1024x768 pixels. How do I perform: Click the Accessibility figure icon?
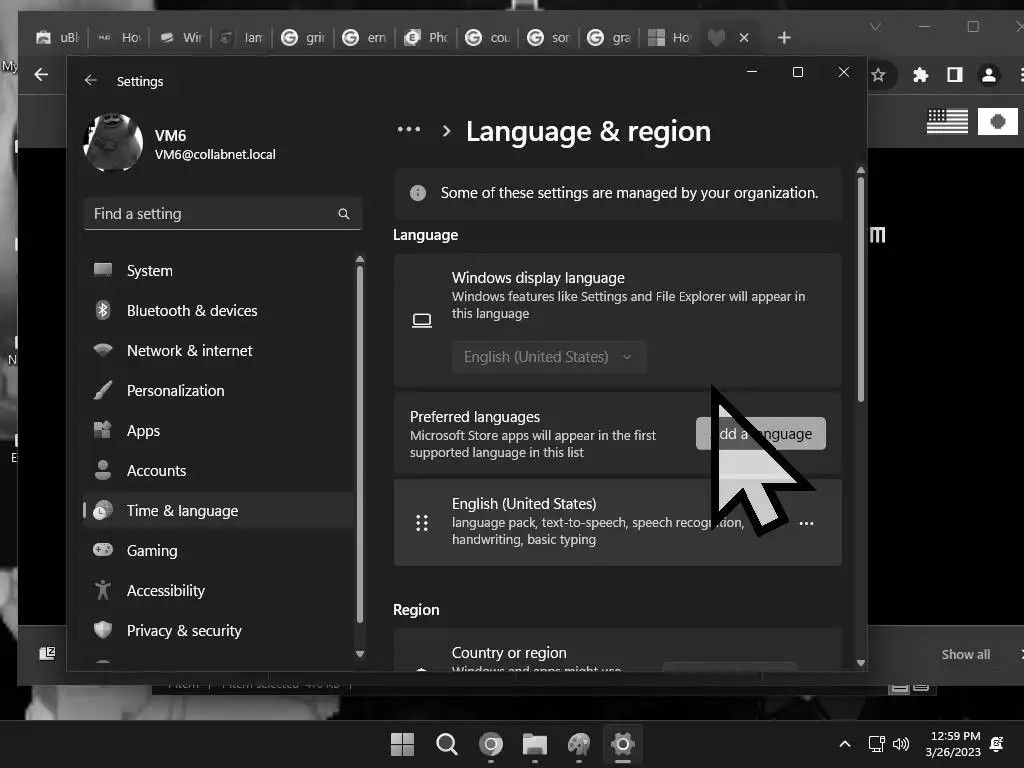coord(103,590)
